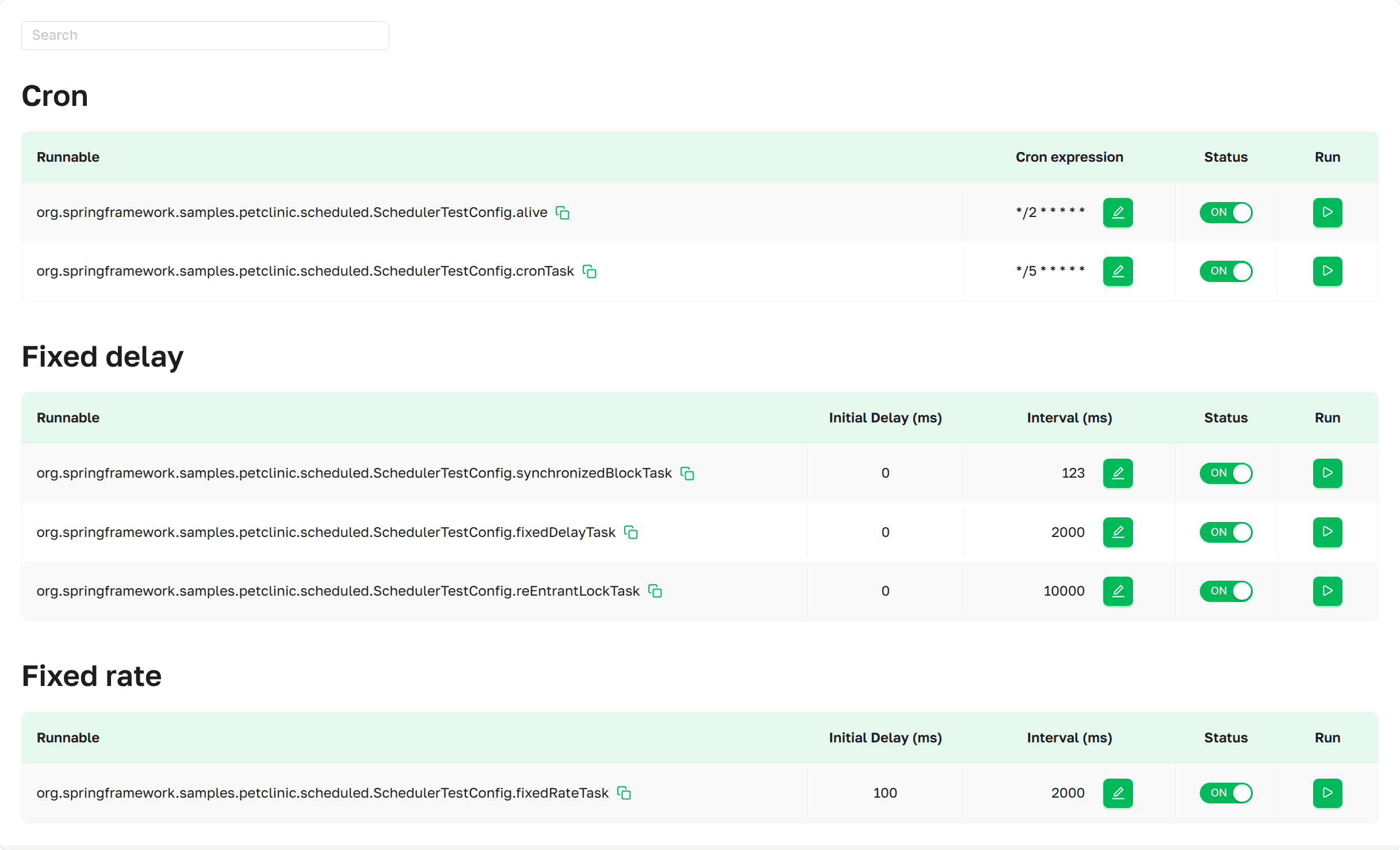
Task: Select the SchedulerTestConfig.alive runnable text
Action: click(292, 213)
